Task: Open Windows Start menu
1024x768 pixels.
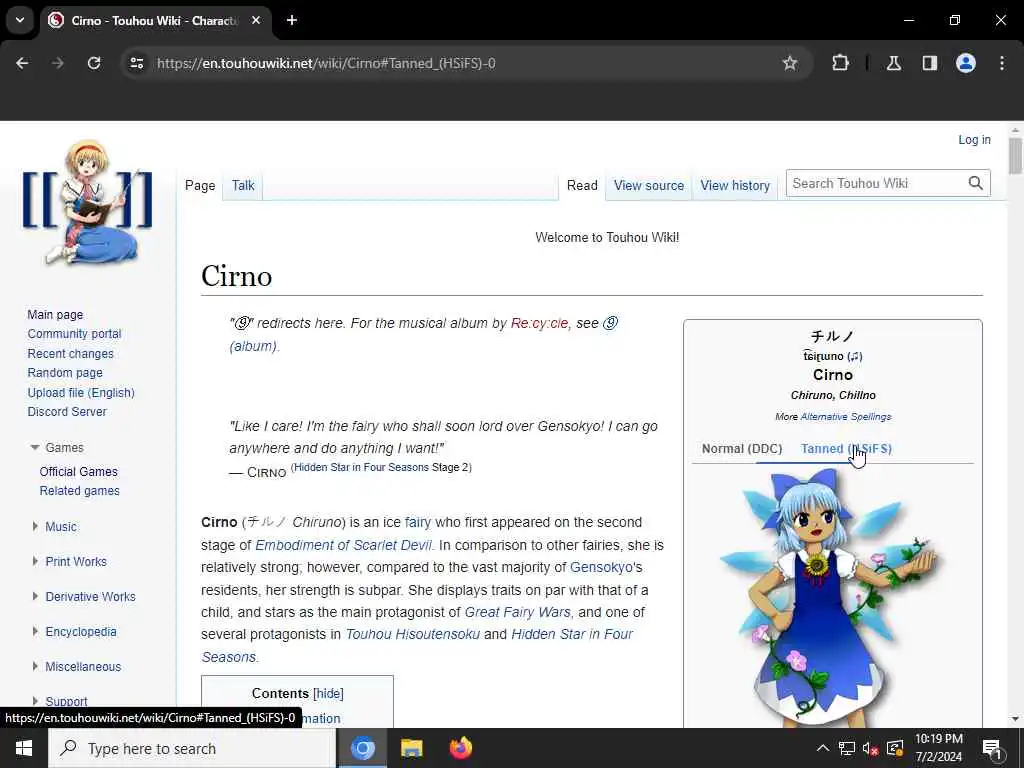Action: point(24,748)
